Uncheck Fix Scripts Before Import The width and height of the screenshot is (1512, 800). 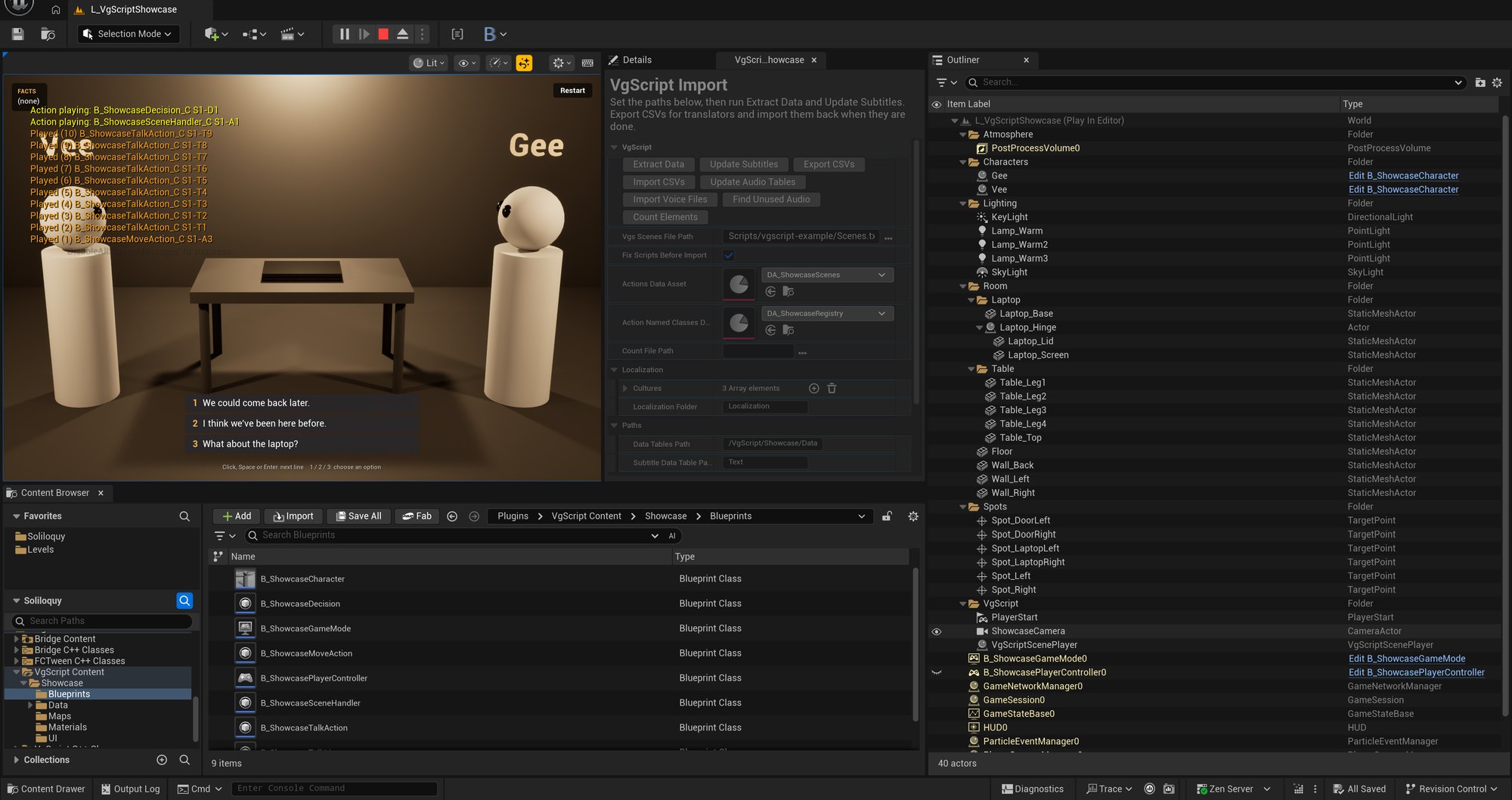(729, 256)
